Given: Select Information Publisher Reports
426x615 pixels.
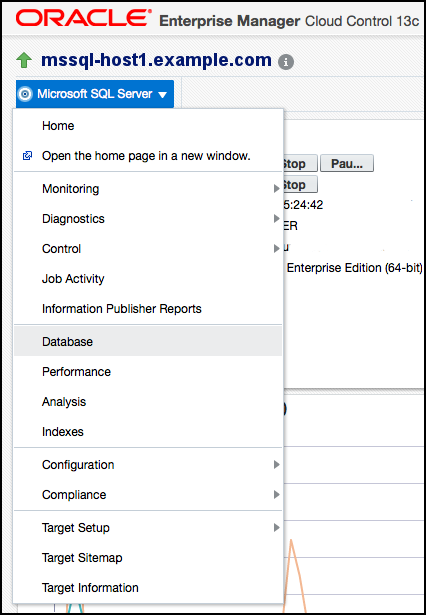Looking at the screenshot, I should coord(148,309).
